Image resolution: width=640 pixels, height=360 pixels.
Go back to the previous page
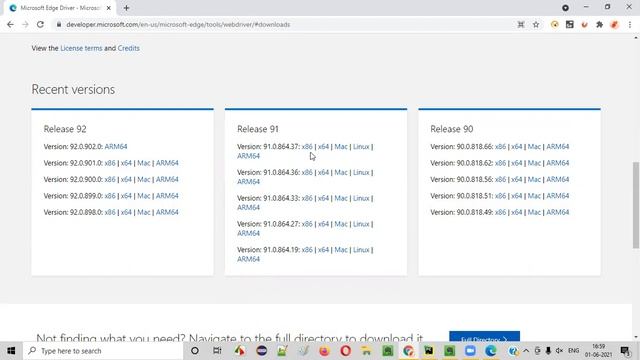[x=10, y=24]
